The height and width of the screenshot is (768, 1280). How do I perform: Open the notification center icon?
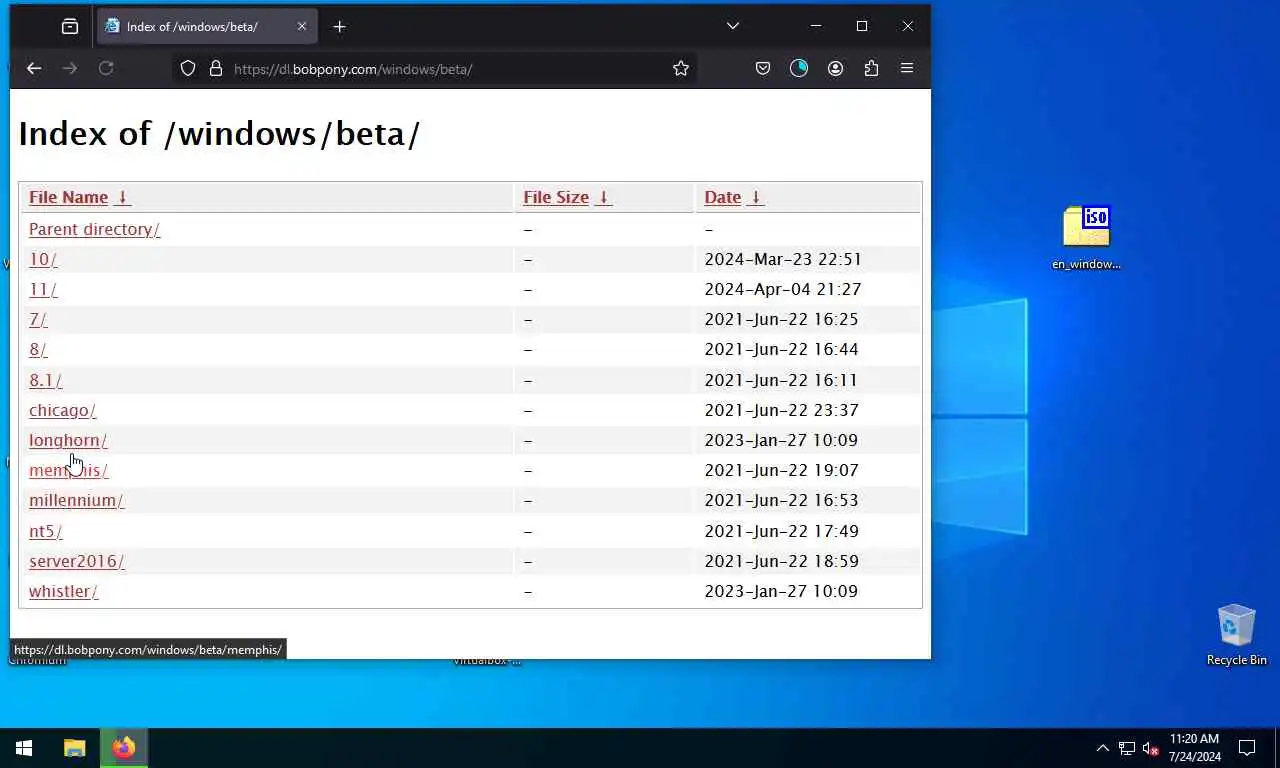coord(1247,748)
